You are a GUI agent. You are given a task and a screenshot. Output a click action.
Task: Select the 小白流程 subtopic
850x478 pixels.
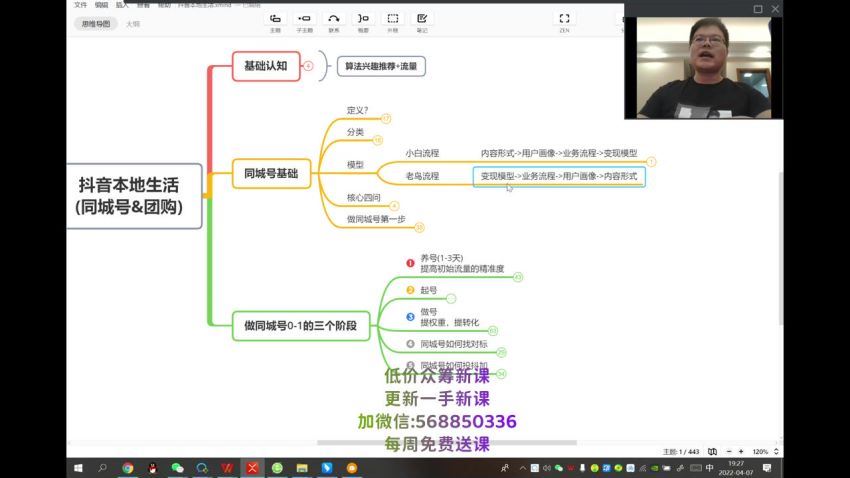coord(422,153)
